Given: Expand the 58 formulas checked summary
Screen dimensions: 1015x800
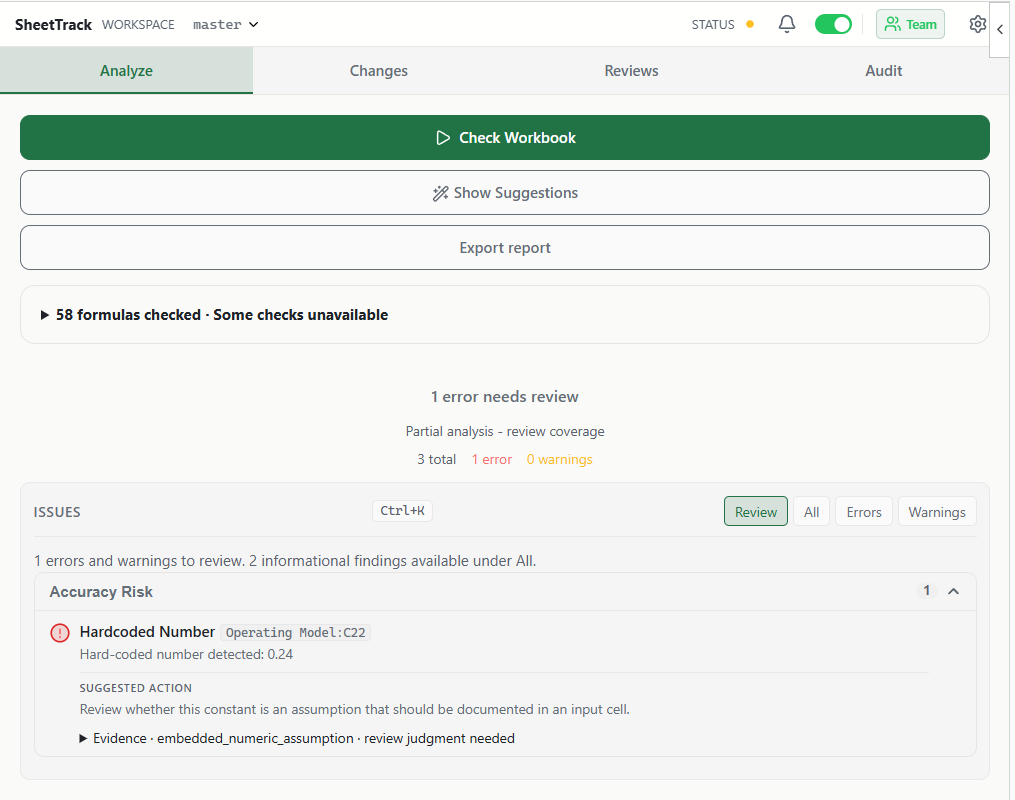Looking at the screenshot, I should point(505,315).
